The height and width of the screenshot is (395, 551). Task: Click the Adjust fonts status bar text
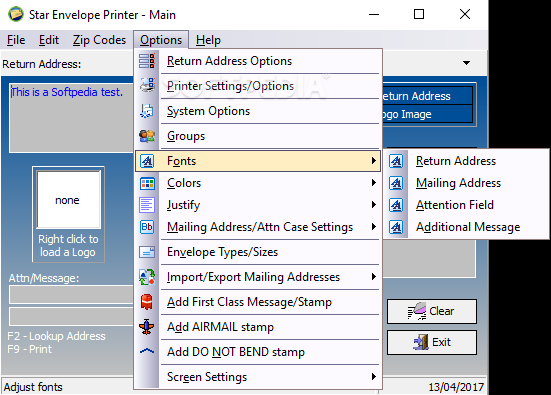33,387
